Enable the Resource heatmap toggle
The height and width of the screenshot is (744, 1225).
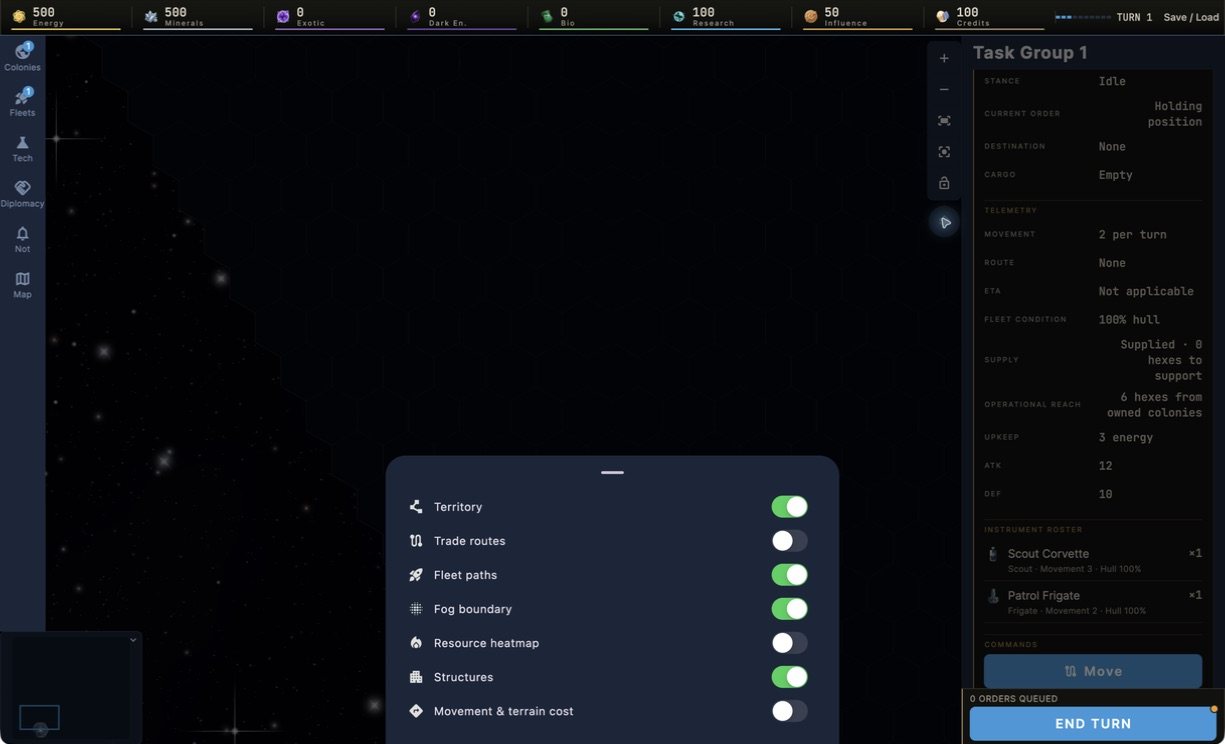[x=789, y=643]
